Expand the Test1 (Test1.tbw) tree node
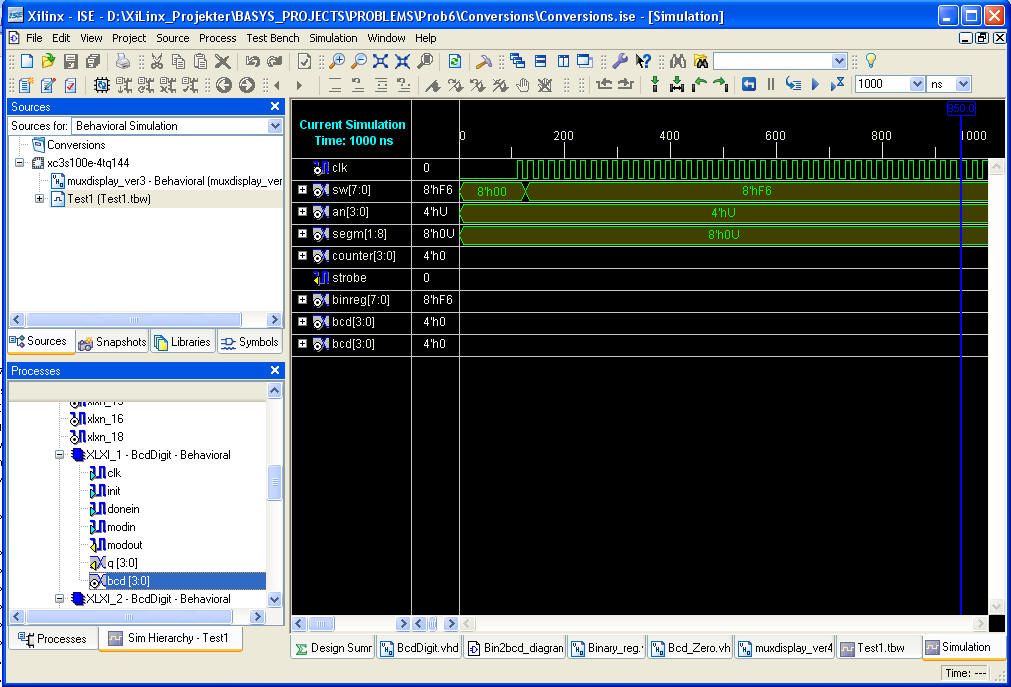The image size is (1011, 687). (39, 199)
